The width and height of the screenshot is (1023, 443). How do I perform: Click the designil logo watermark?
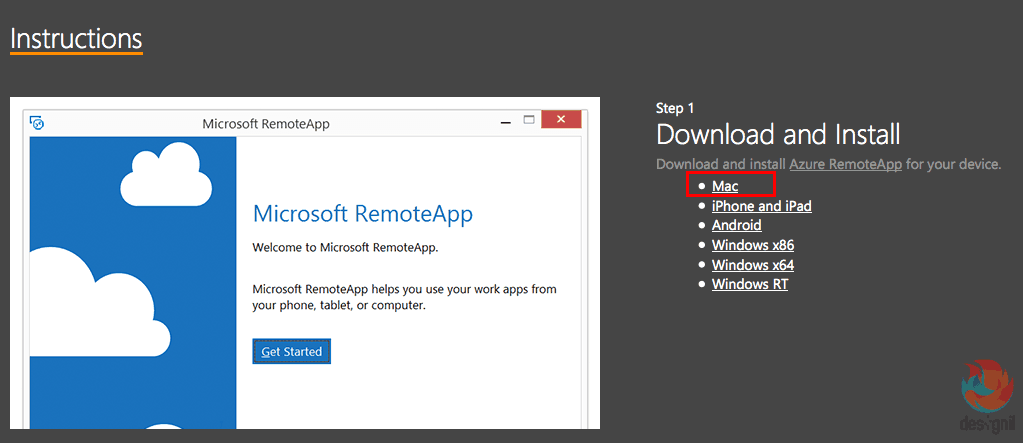pyautogui.click(x=988, y=396)
